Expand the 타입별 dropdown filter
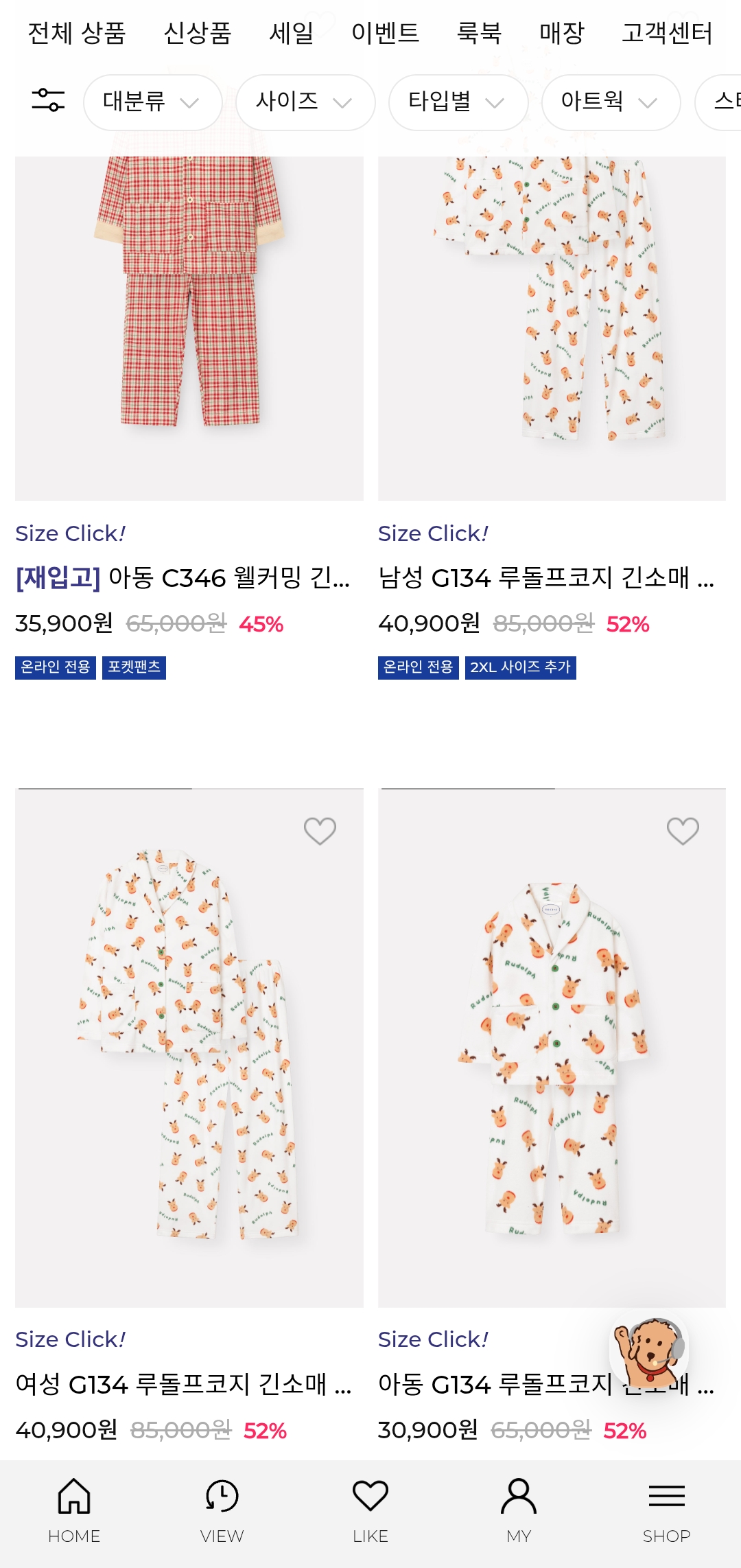The width and height of the screenshot is (741, 1568). (458, 102)
